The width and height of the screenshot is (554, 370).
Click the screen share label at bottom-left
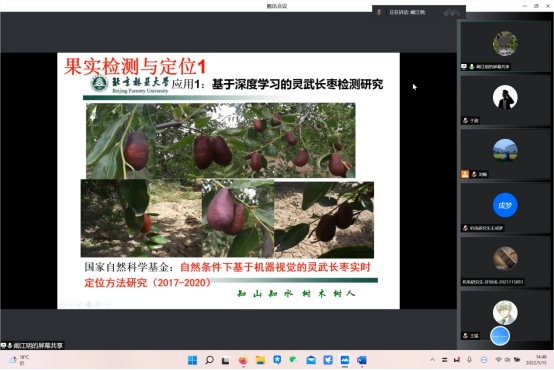32,345
